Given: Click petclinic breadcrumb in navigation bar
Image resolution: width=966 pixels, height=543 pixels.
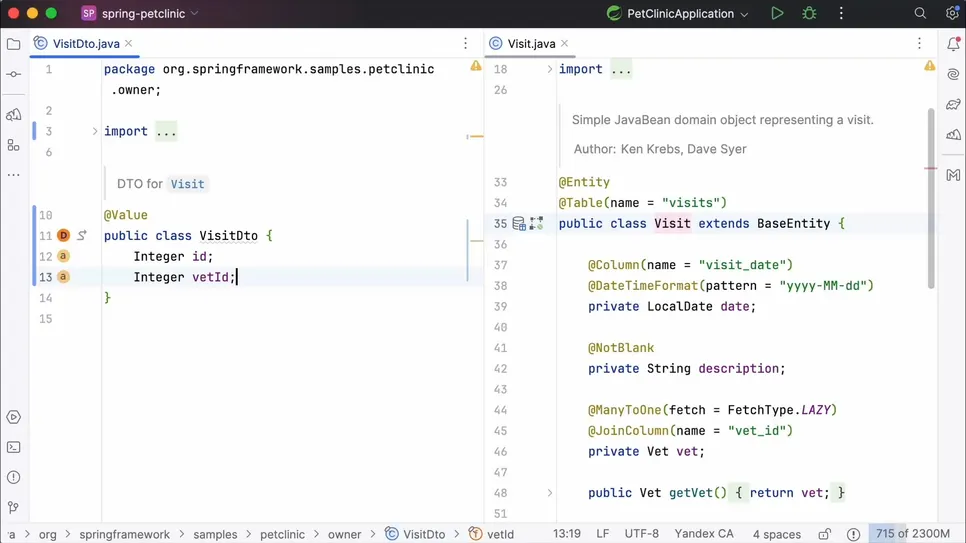Looking at the screenshot, I should coord(282,534).
